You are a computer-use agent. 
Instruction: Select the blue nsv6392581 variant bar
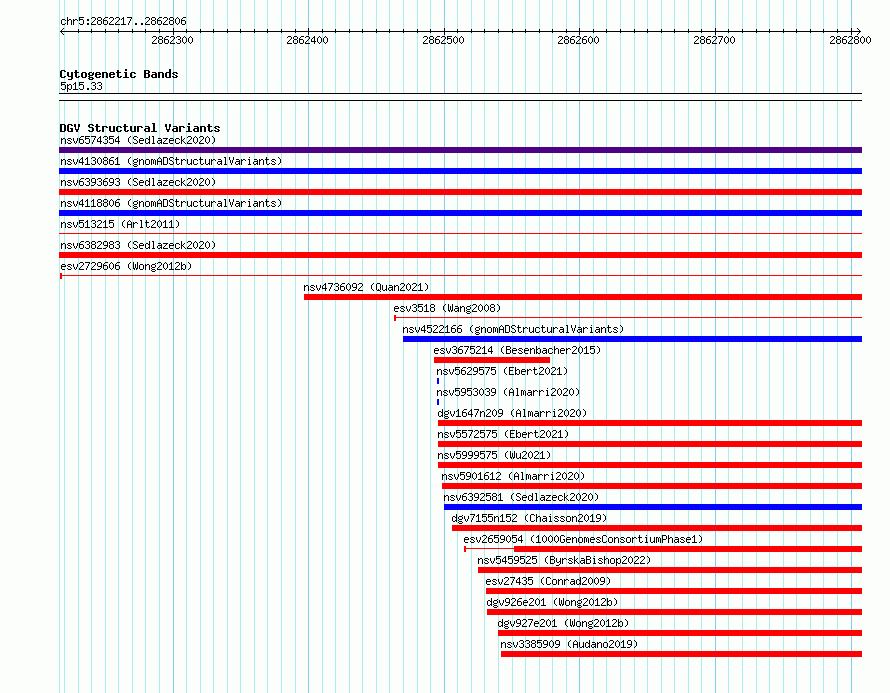coord(653,507)
